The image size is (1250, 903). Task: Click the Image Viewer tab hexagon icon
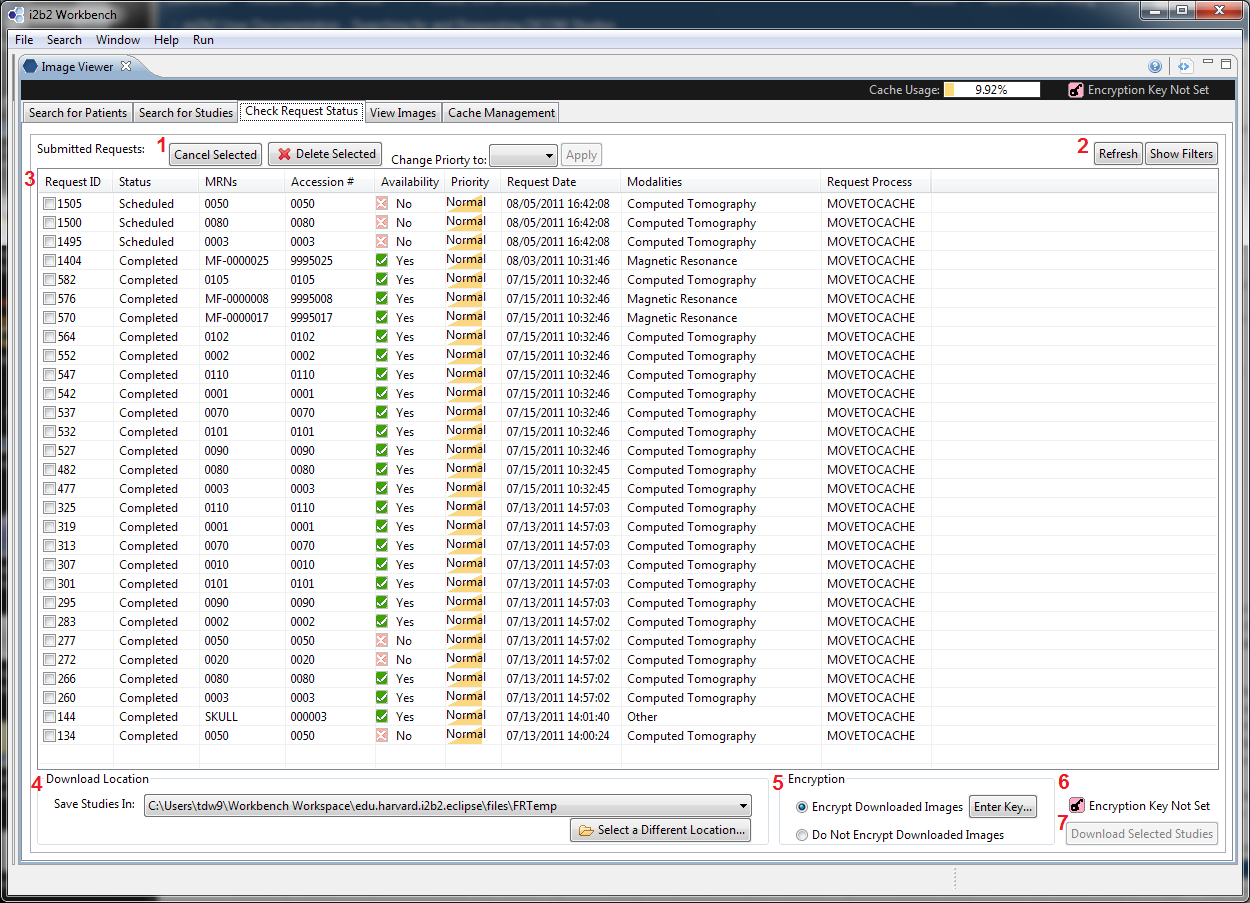coord(30,67)
